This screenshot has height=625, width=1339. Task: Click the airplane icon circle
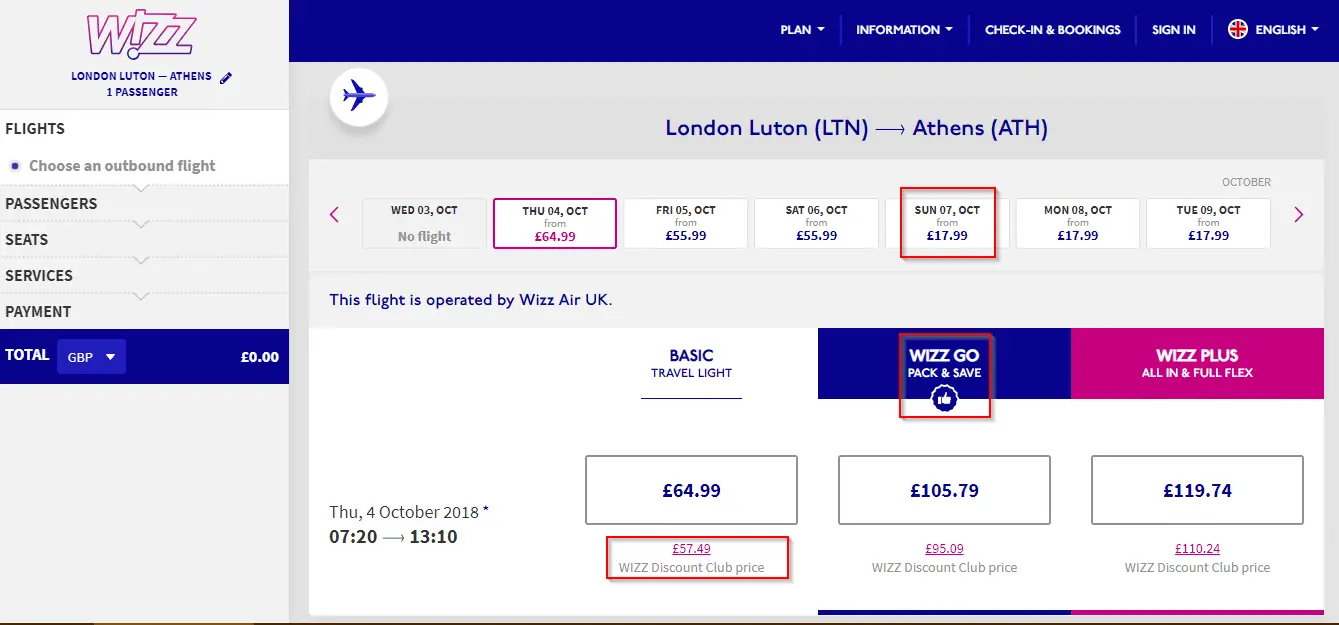359,97
